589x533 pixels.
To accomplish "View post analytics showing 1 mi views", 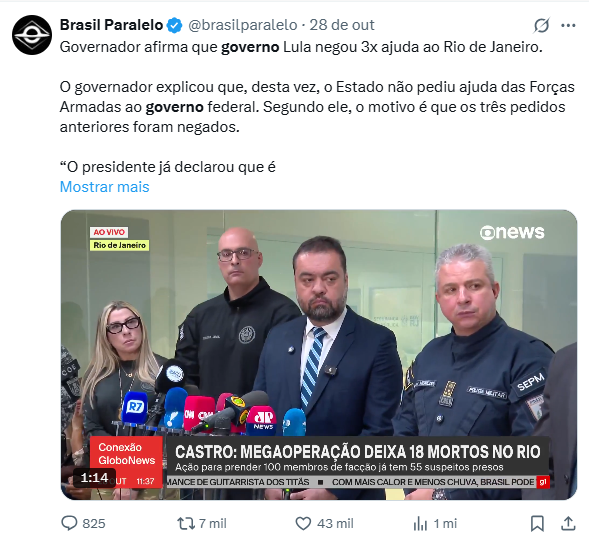I will tap(420, 523).
